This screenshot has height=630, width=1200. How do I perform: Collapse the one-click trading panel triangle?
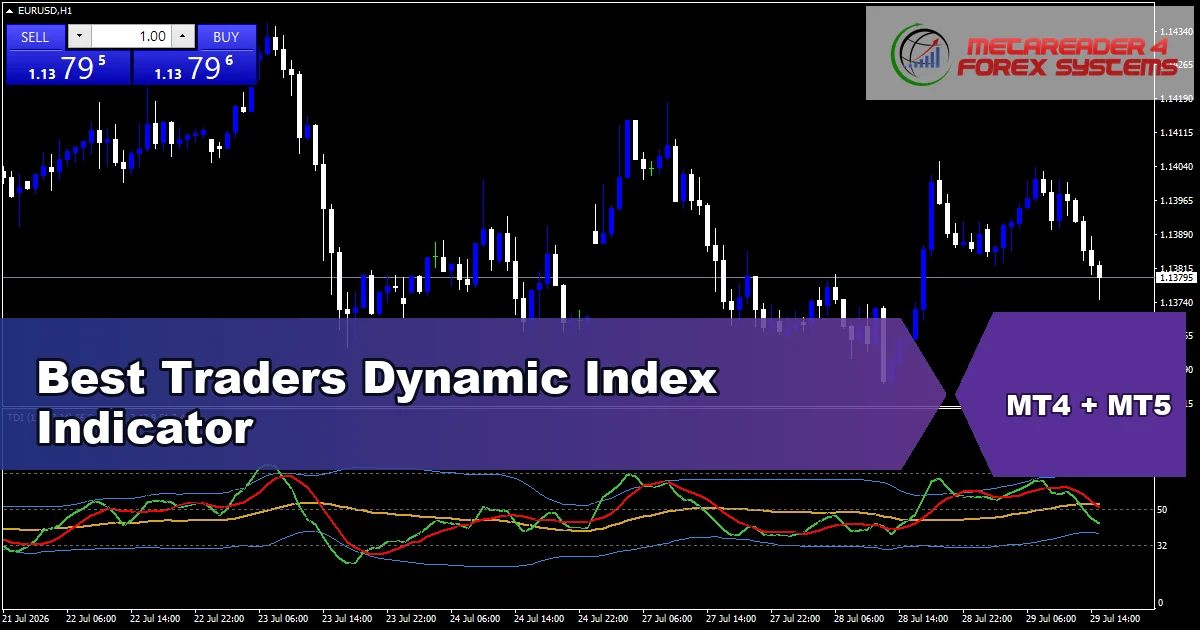[8, 10]
